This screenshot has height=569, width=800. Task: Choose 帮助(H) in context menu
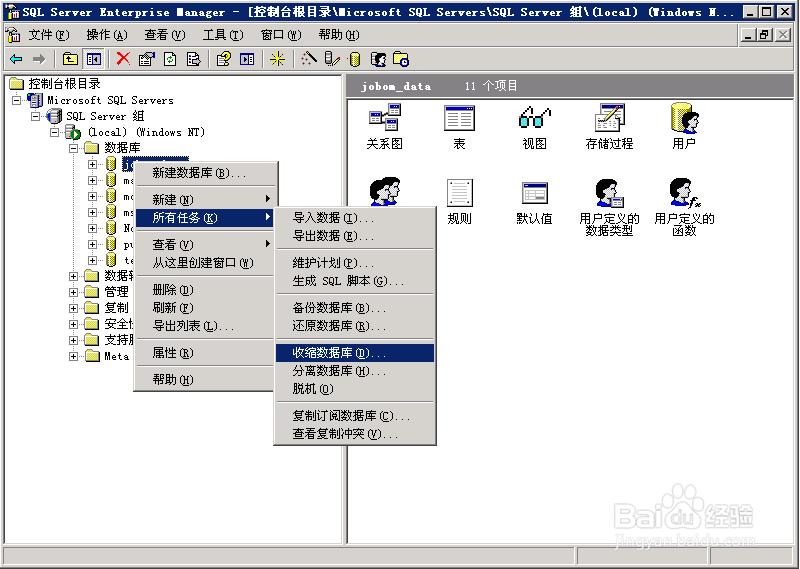click(205, 380)
